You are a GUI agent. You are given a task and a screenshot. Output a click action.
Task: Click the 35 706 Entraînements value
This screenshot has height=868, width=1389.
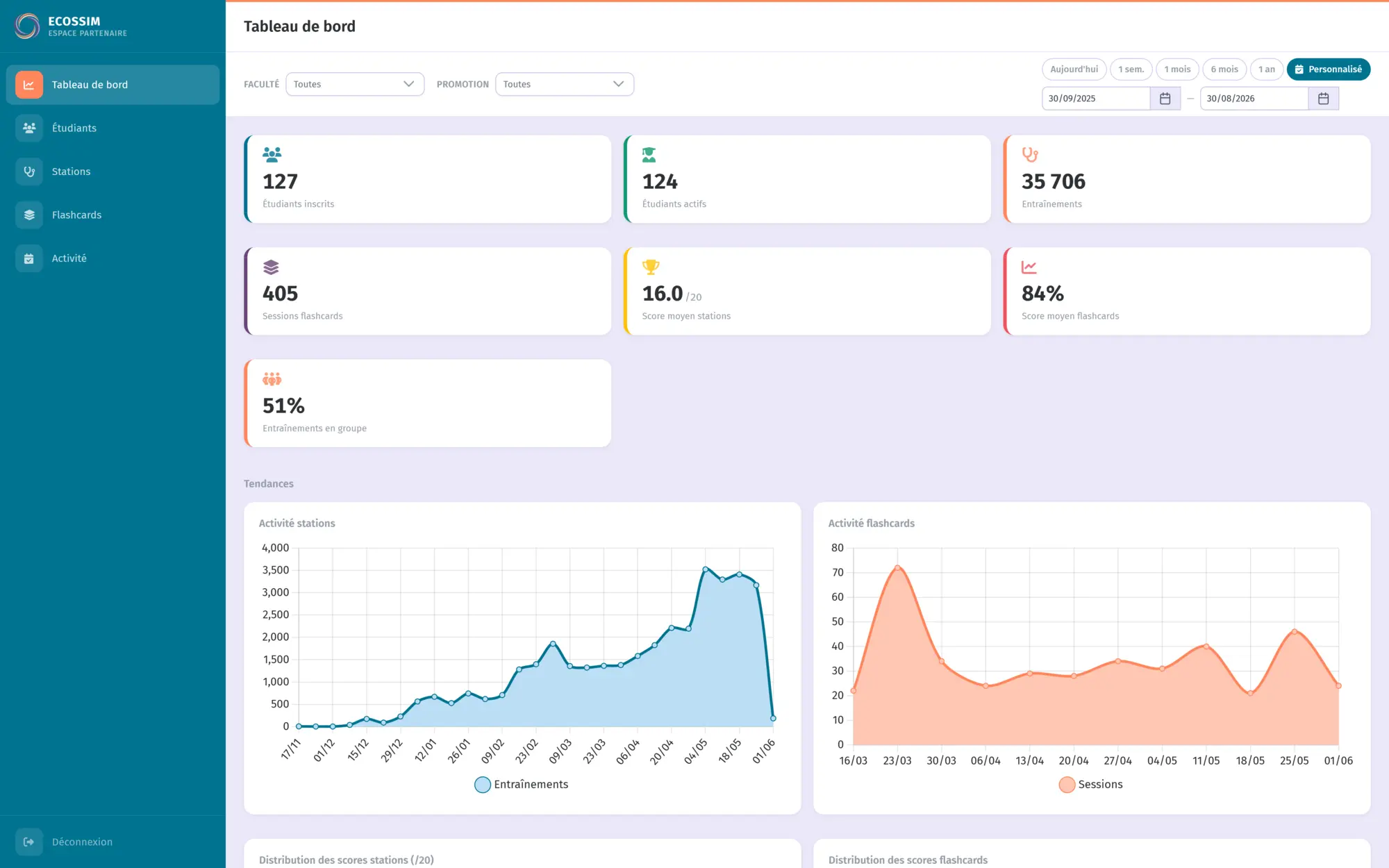click(1054, 182)
